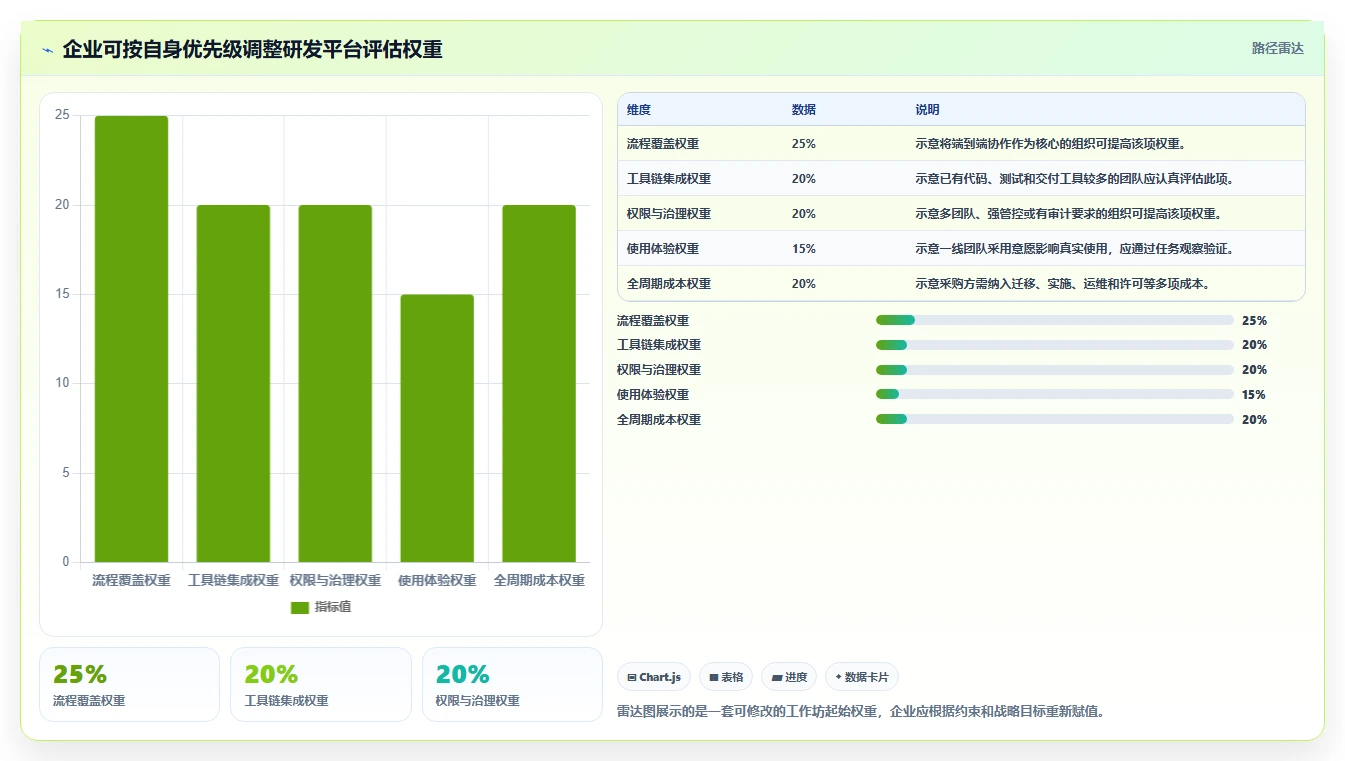
Task: Click the 15% value in the table
Action: [804, 249]
